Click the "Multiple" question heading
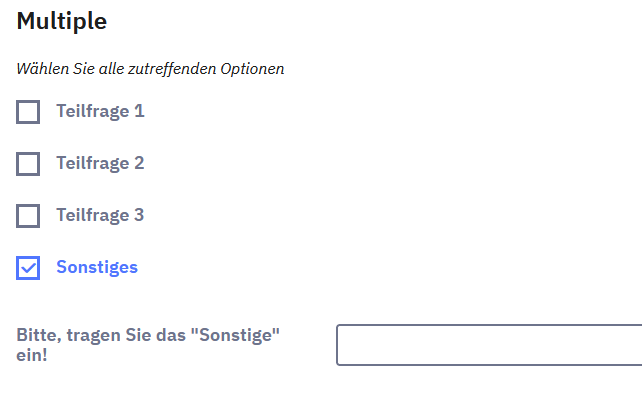 pyautogui.click(x=62, y=20)
